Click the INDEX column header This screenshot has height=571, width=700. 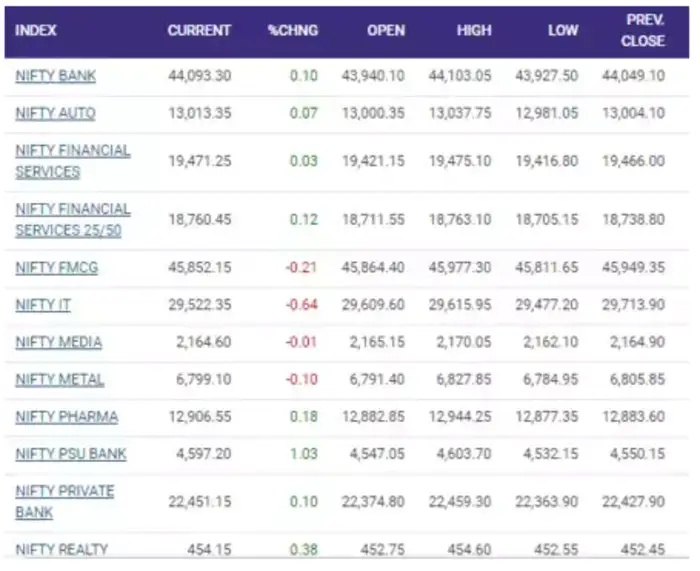[36, 30]
